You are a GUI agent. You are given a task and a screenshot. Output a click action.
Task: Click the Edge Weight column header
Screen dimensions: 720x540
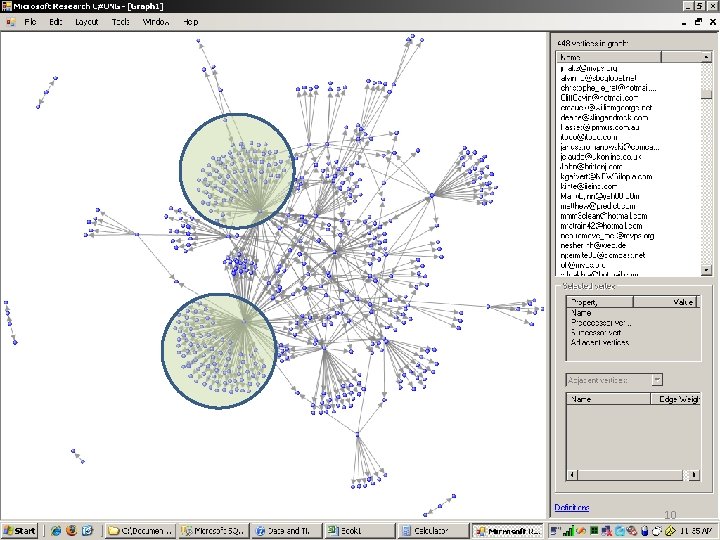coord(675,399)
